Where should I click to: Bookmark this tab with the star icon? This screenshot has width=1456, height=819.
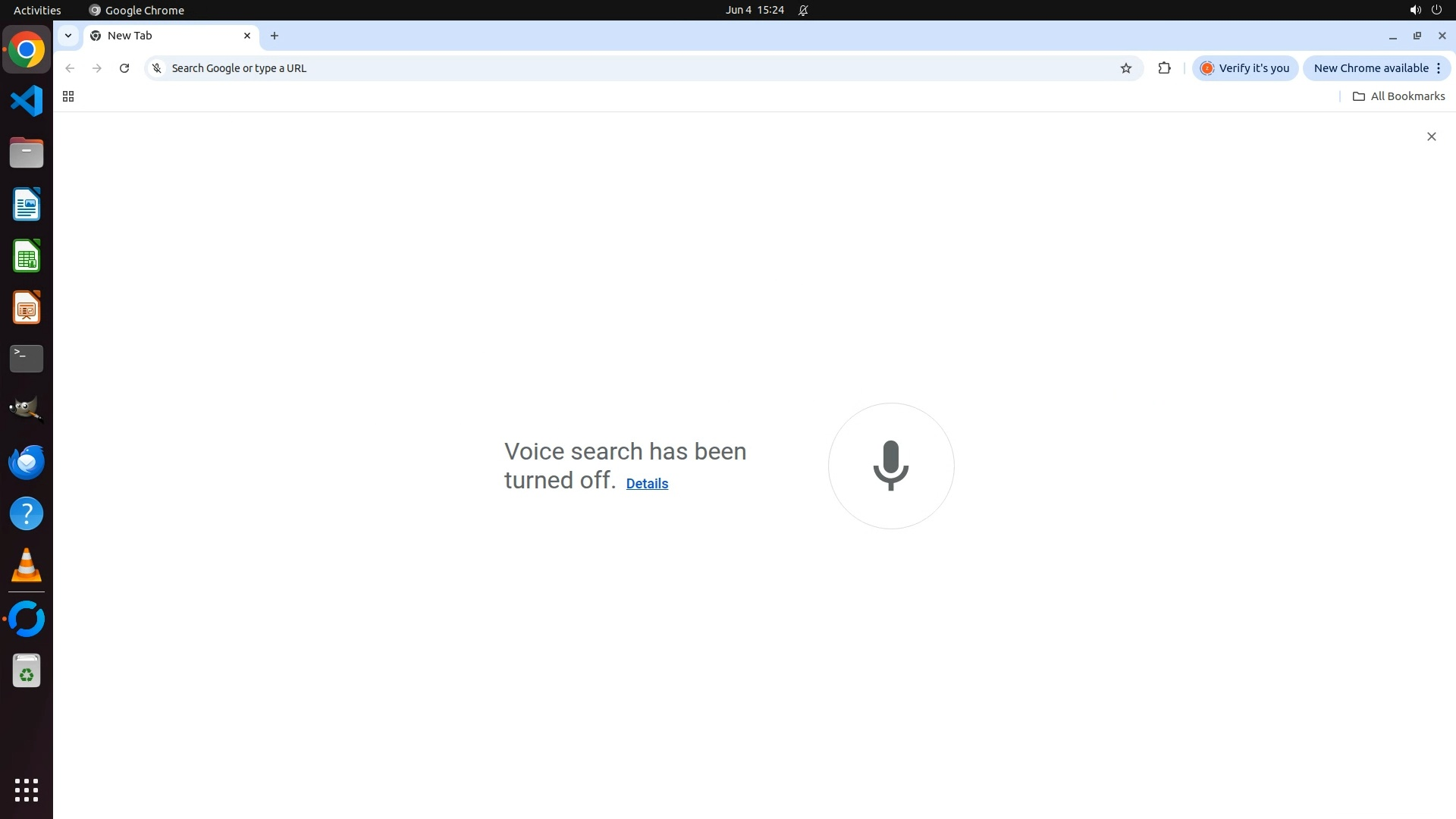click(x=1126, y=68)
